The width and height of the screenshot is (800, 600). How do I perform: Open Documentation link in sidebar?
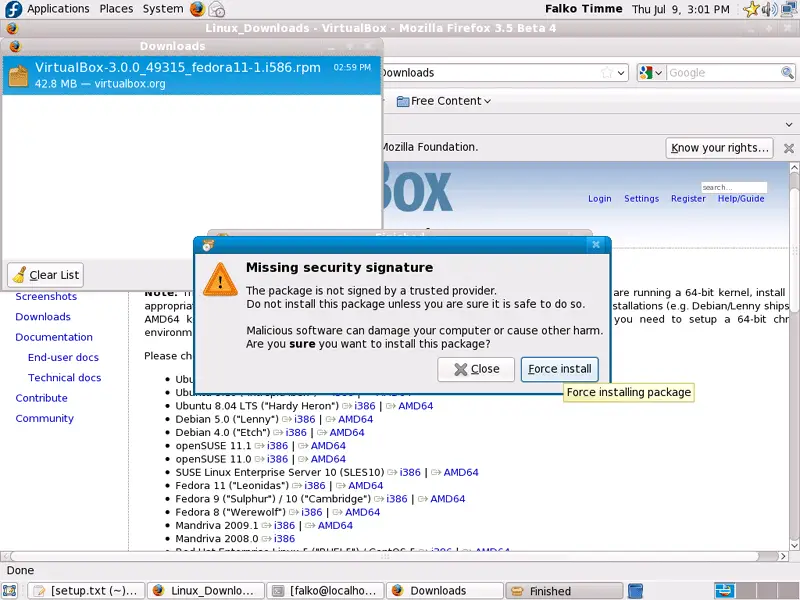click(54, 337)
